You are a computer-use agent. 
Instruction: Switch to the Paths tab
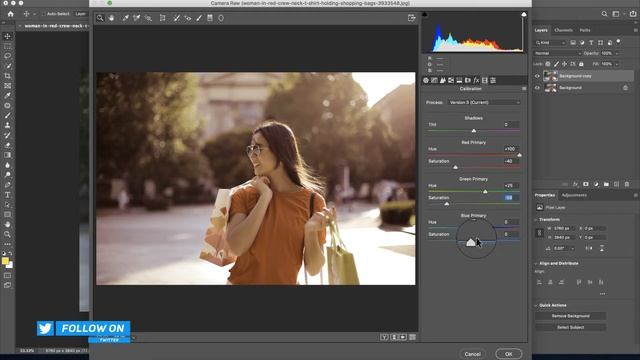585,30
